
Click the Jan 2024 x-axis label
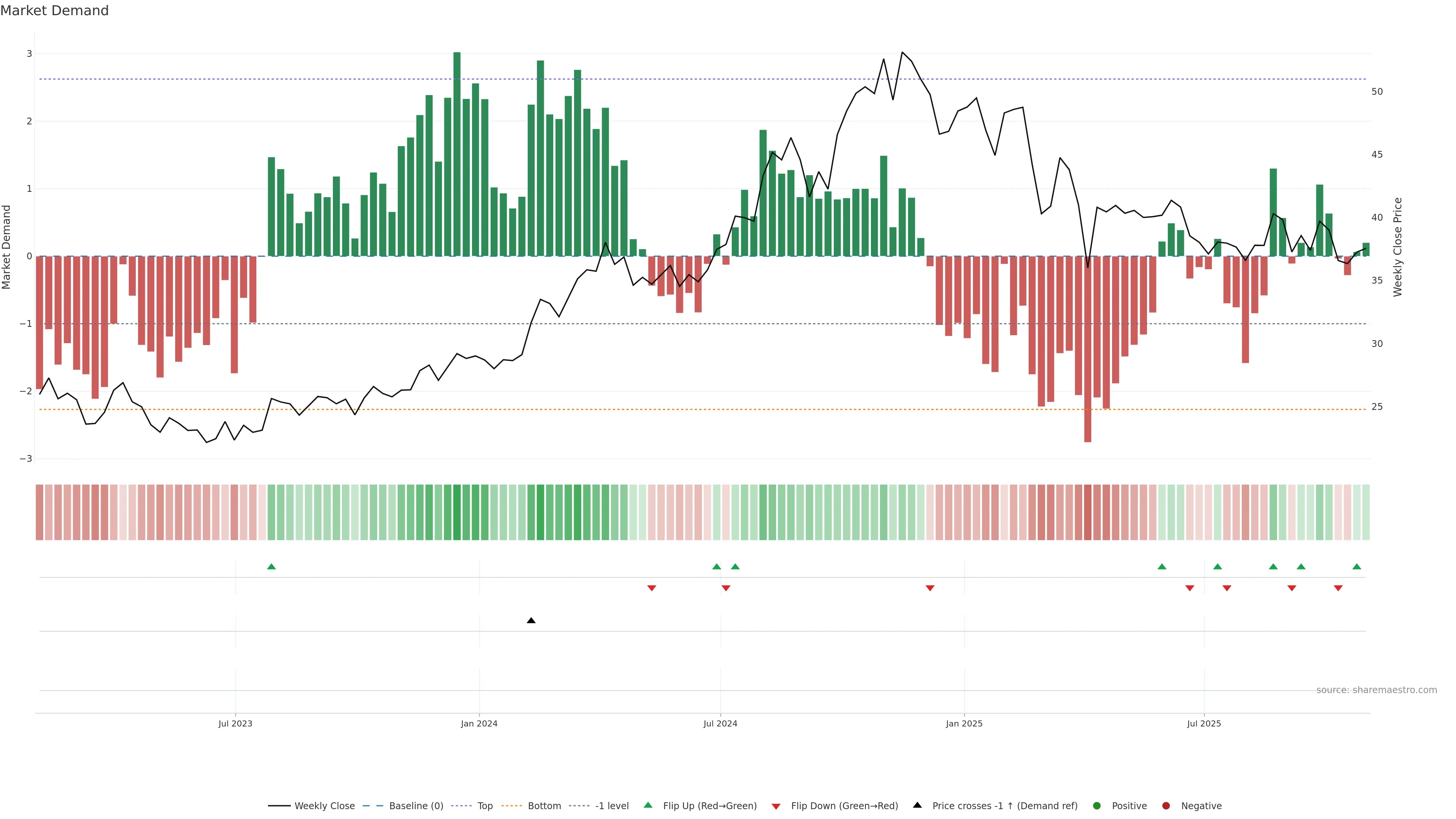coord(479,723)
